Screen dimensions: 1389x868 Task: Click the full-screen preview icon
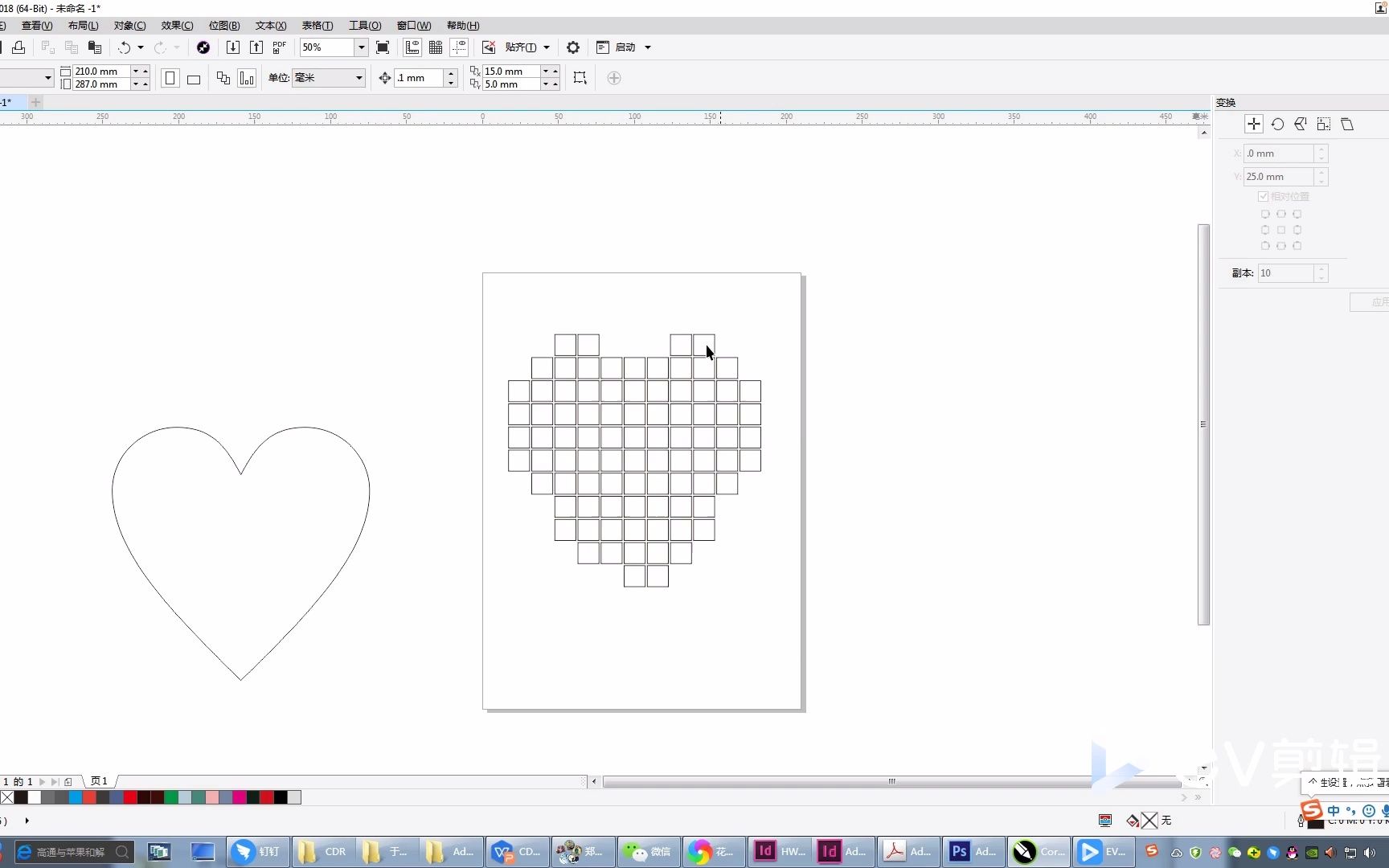pos(383,47)
